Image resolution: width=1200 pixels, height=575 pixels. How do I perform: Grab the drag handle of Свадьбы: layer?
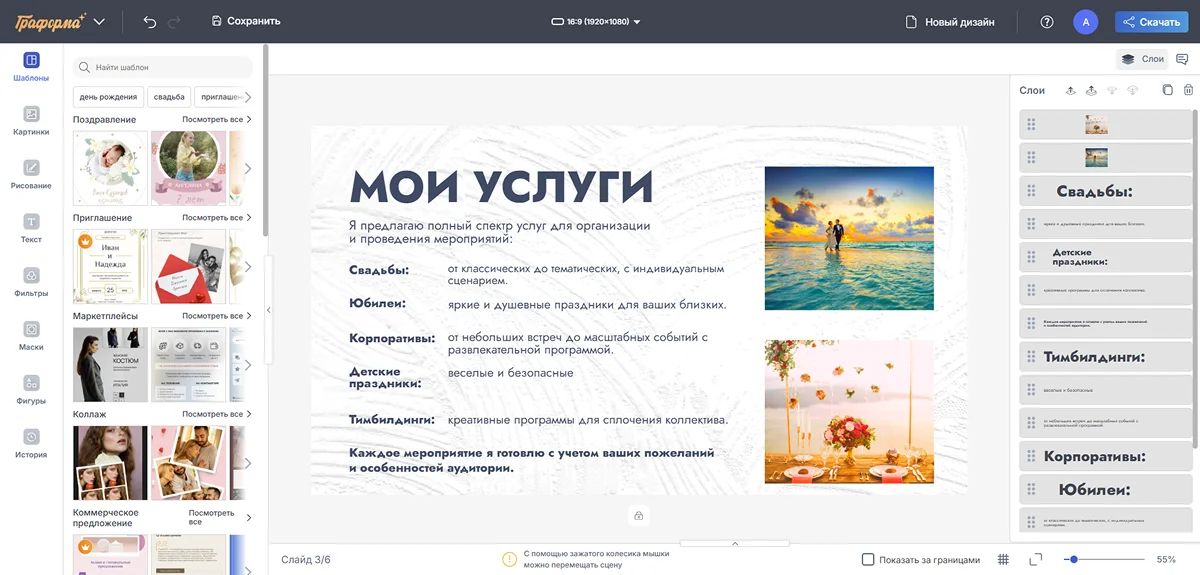(x=1031, y=191)
